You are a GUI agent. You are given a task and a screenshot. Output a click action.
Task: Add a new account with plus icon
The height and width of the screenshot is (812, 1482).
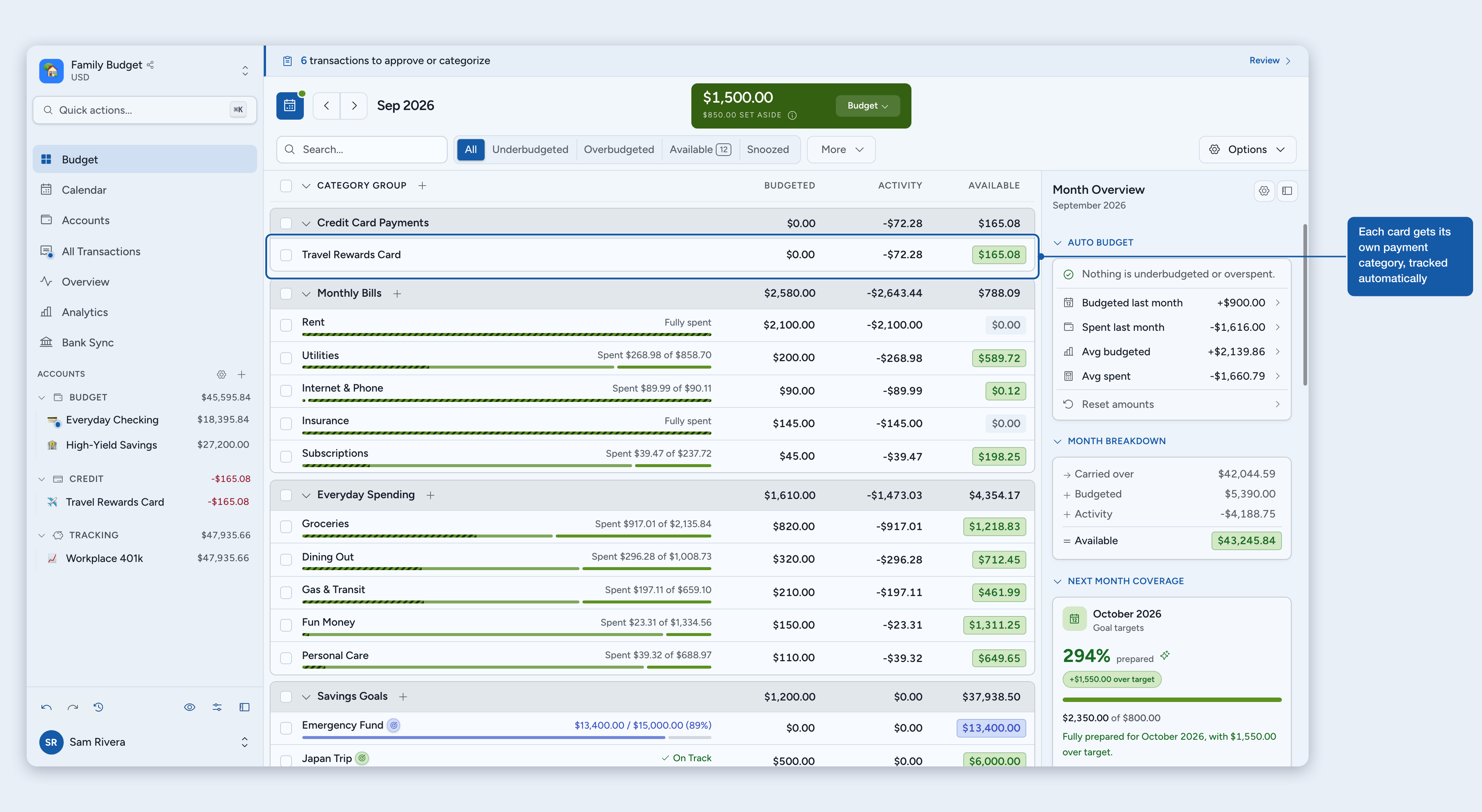point(242,375)
